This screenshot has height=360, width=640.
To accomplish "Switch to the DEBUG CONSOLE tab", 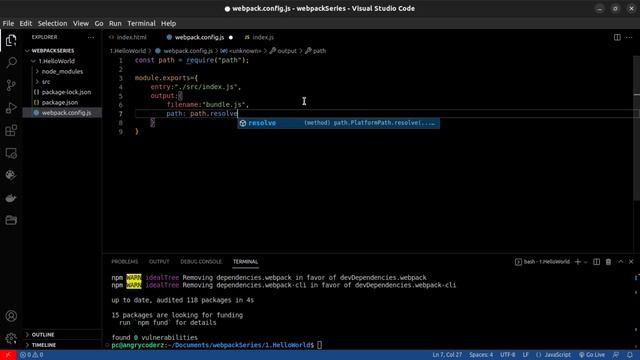I will pyautogui.click(x=201, y=262).
